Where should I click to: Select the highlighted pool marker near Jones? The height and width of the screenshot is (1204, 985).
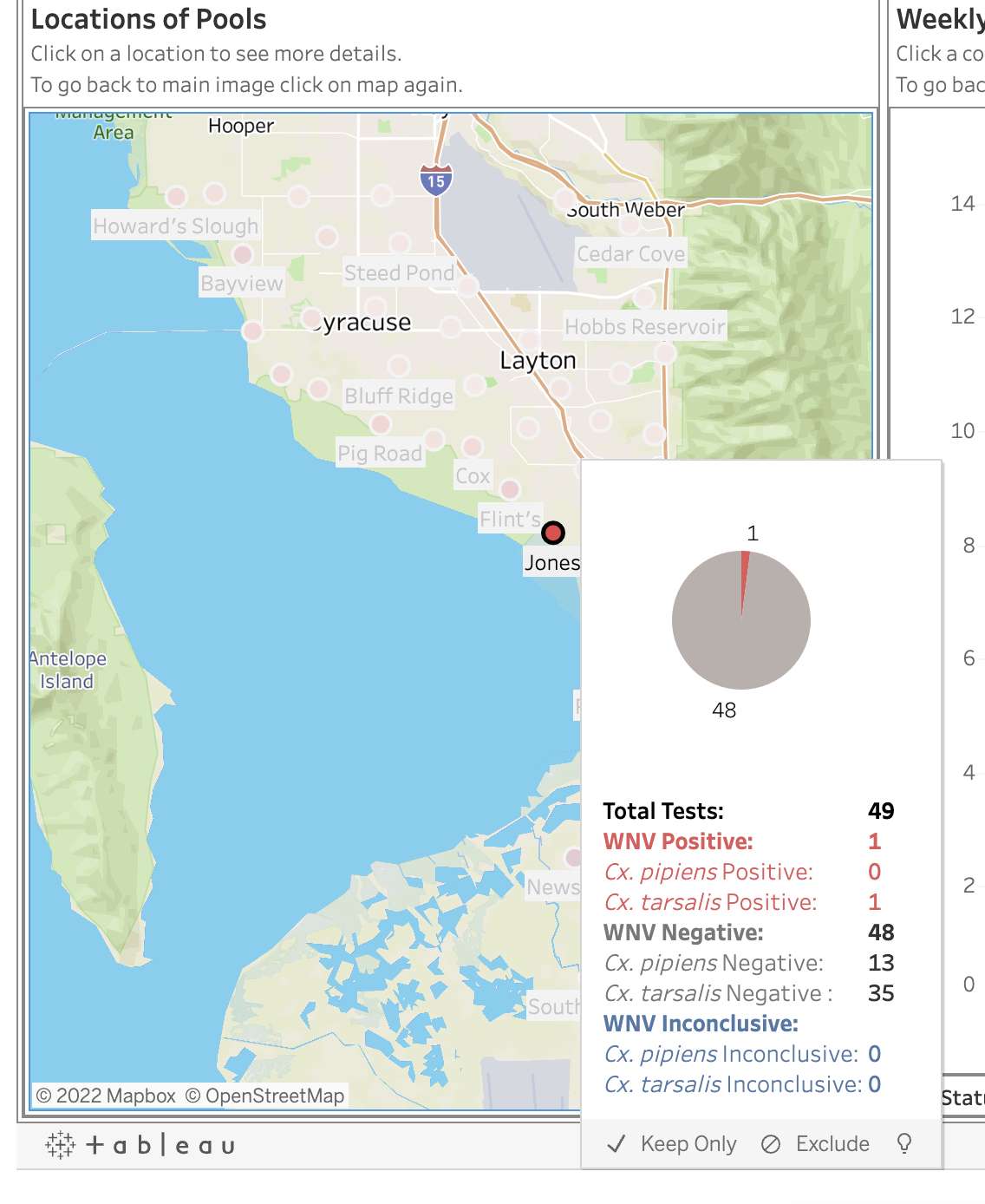[555, 533]
